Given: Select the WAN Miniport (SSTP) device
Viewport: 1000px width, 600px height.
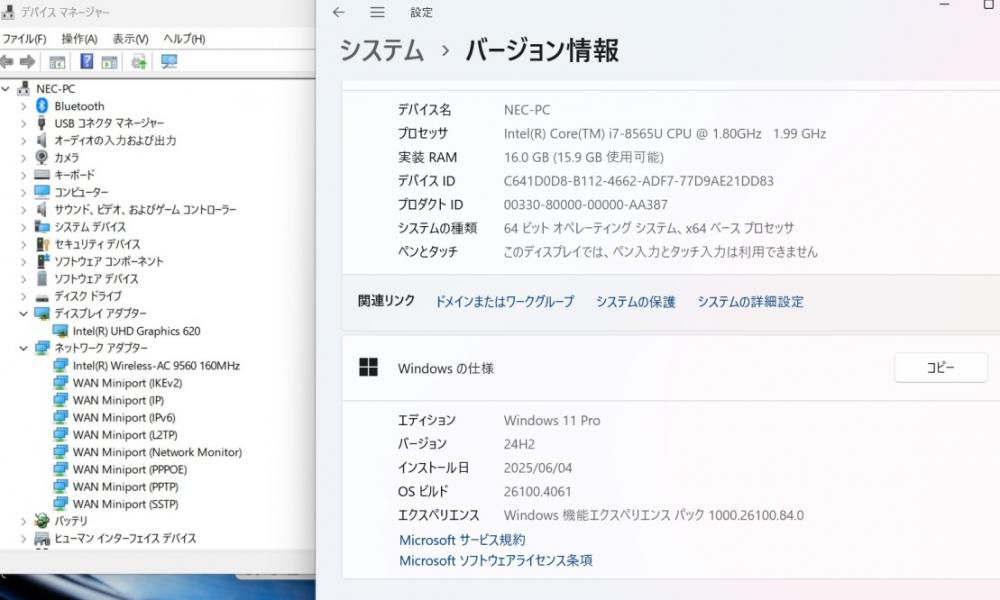Looking at the screenshot, I should tap(126, 504).
